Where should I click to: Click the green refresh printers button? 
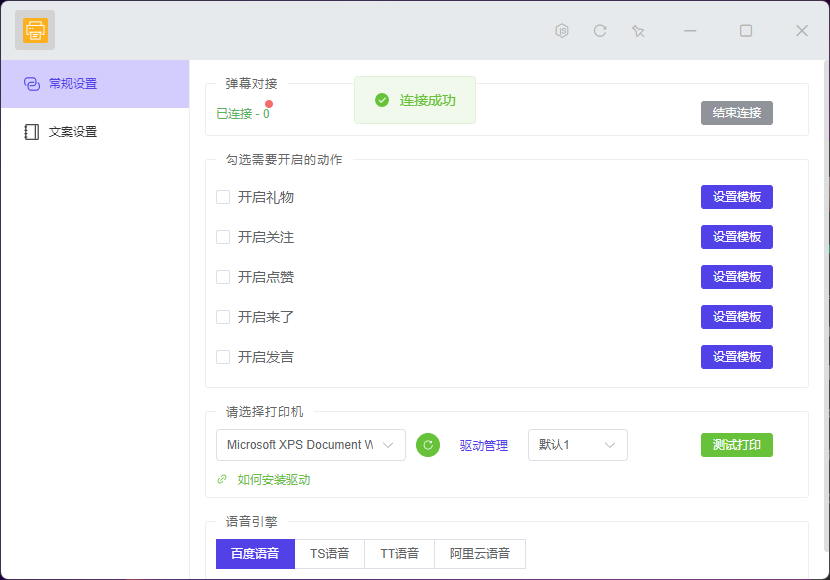[428, 445]
